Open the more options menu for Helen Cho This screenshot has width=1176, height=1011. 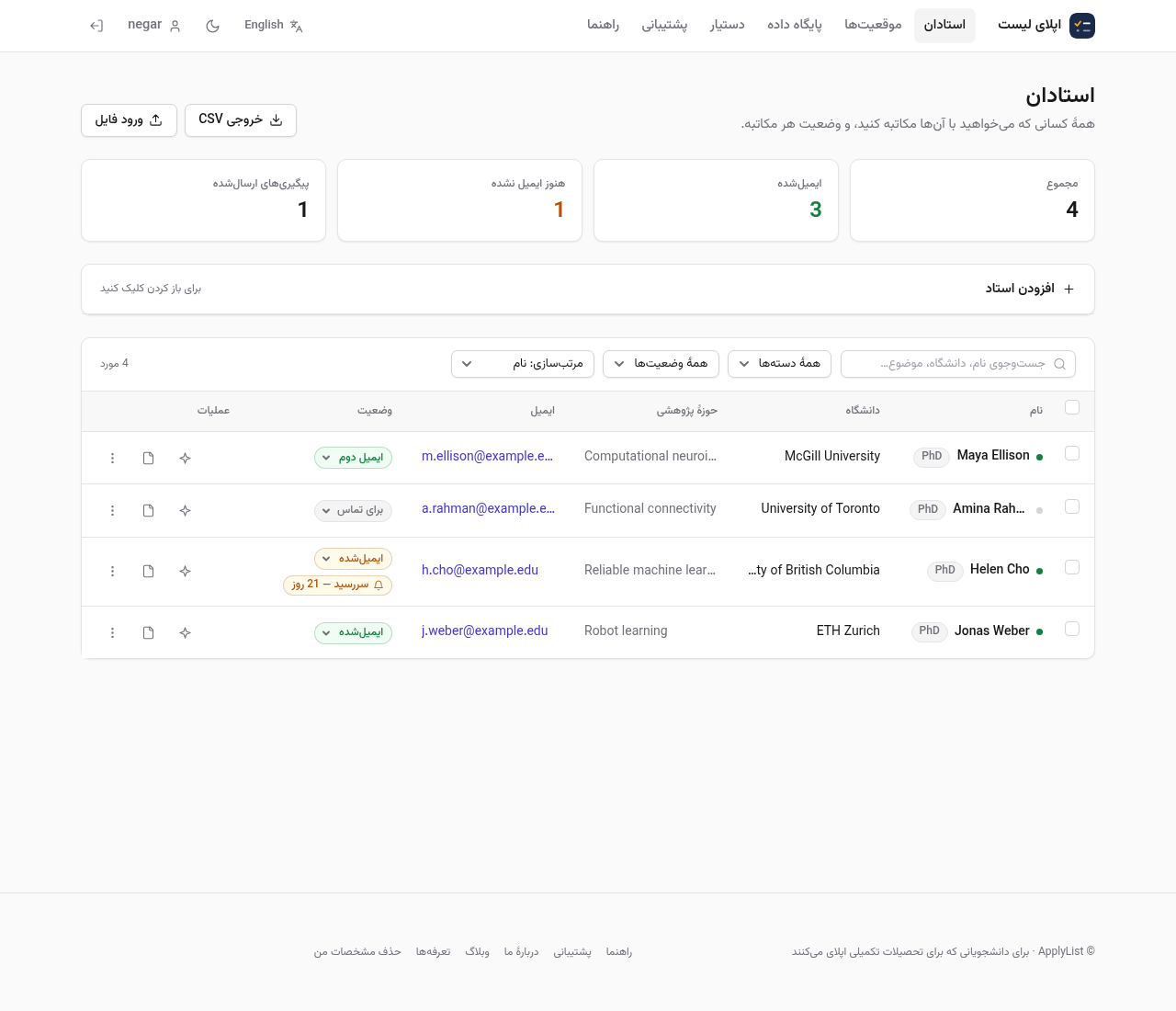(113, 571)
